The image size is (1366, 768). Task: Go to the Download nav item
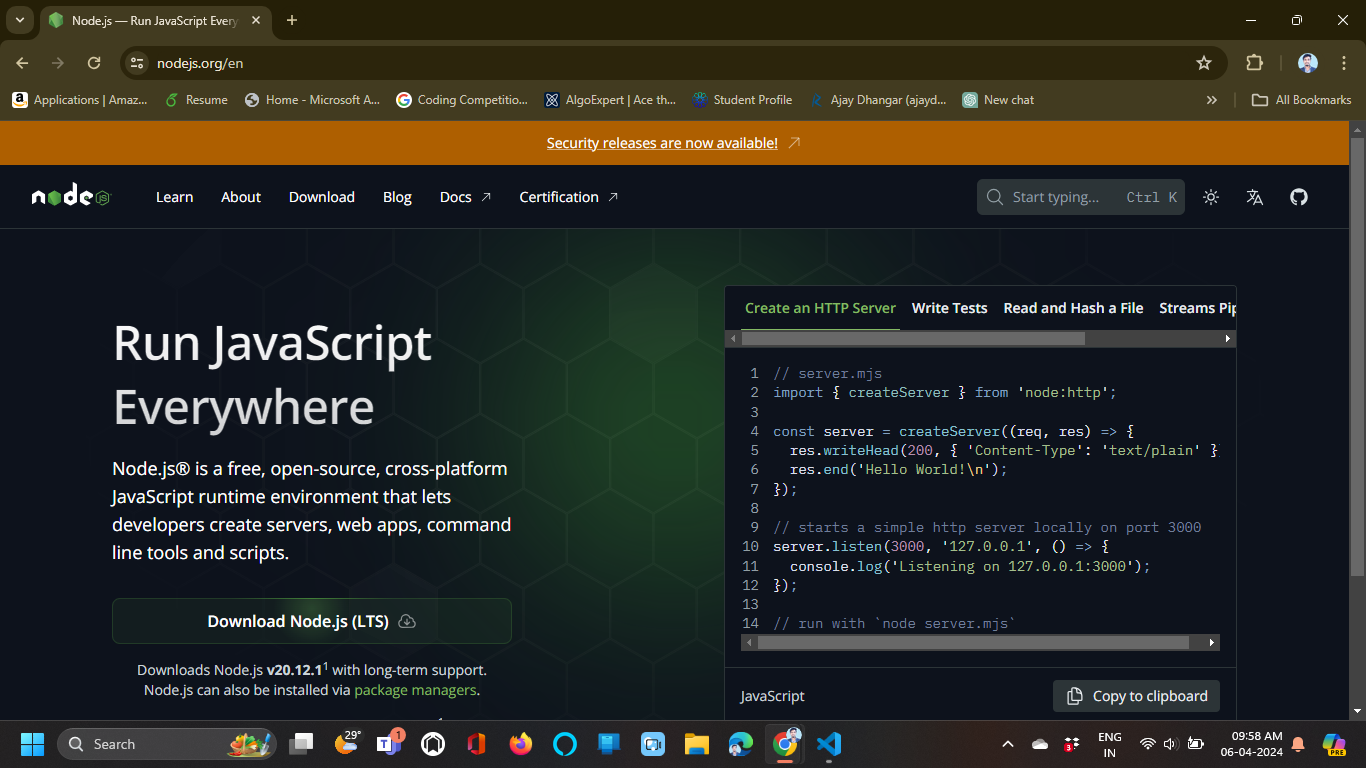click(322, 197)
